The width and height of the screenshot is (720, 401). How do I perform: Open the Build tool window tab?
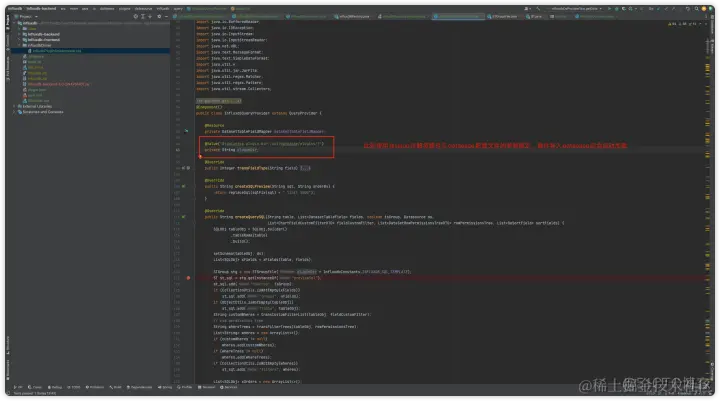115,387
